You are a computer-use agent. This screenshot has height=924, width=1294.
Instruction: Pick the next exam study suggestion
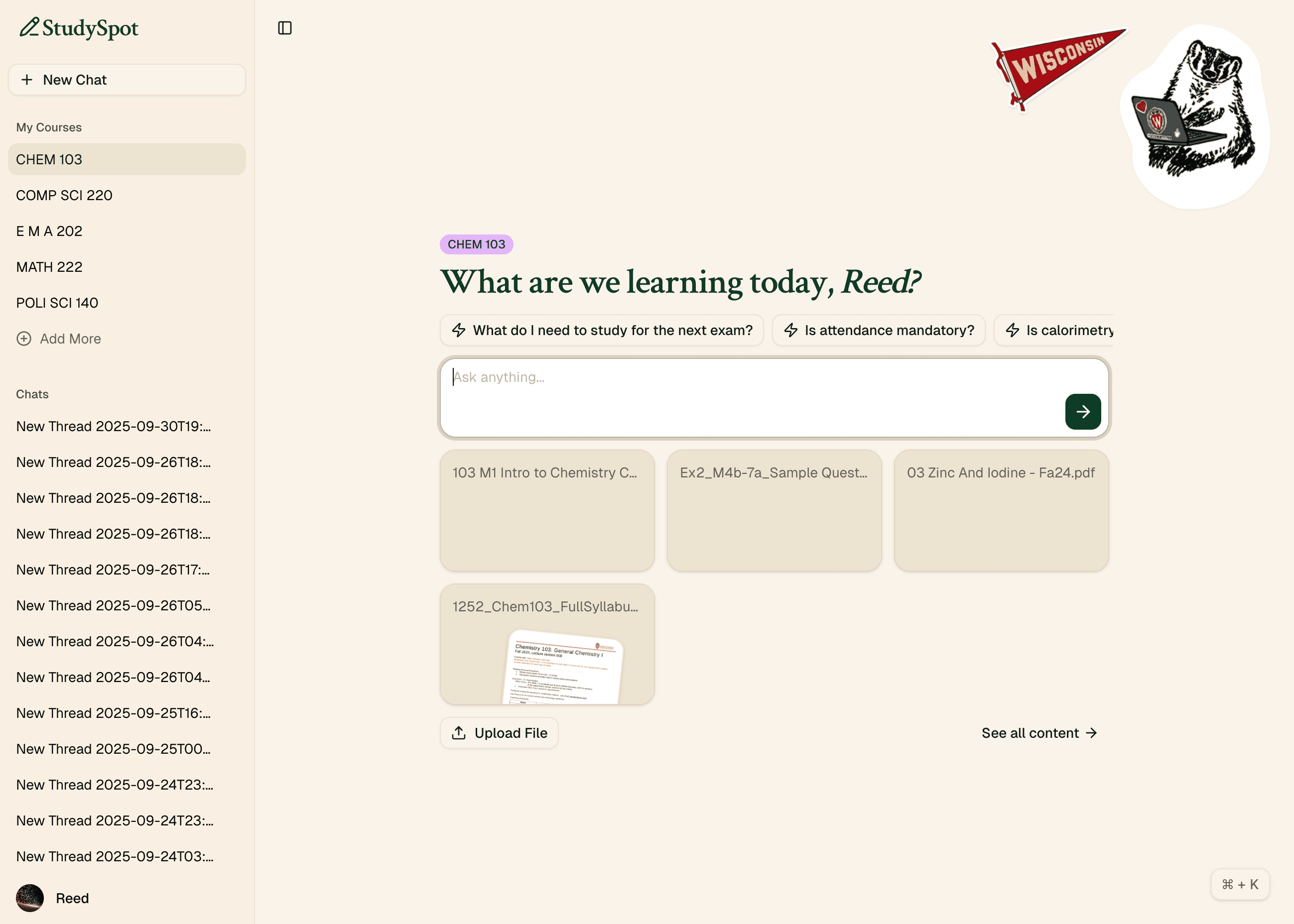pos(602,330)
